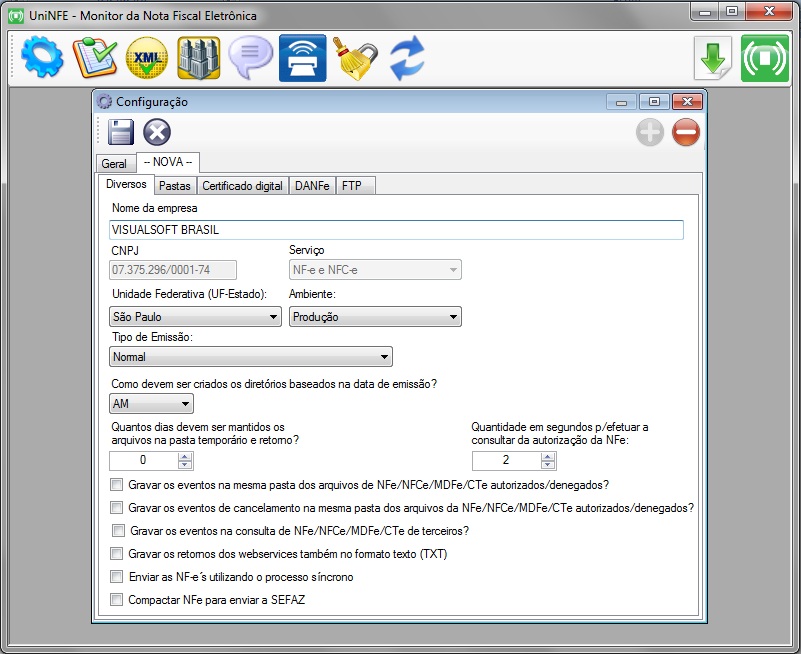Click the seconds value field showing 2
The image size is (801, 654).
pos(506,460)
